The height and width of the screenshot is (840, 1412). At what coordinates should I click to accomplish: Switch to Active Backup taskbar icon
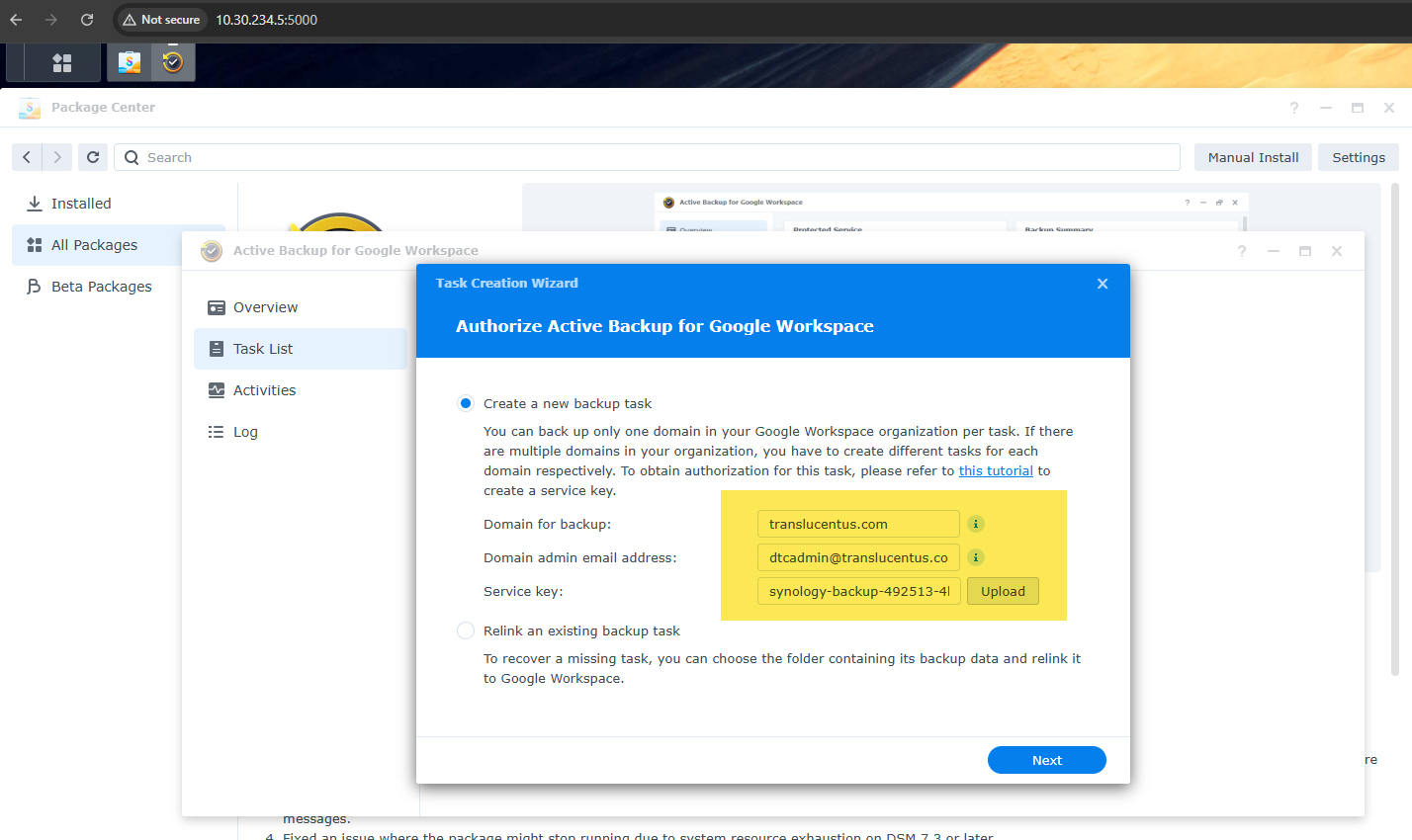173,62
